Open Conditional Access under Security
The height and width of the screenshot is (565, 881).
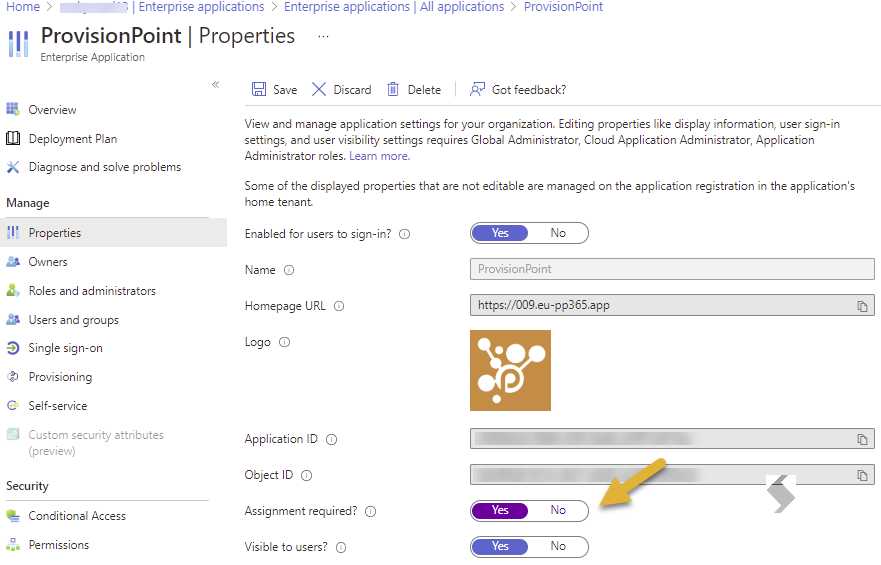(77, 516)
